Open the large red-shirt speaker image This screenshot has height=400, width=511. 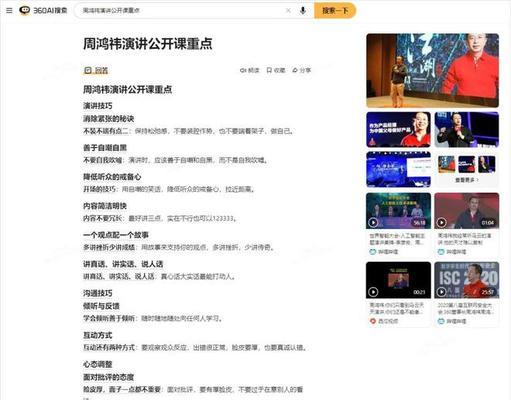(432, 70)
